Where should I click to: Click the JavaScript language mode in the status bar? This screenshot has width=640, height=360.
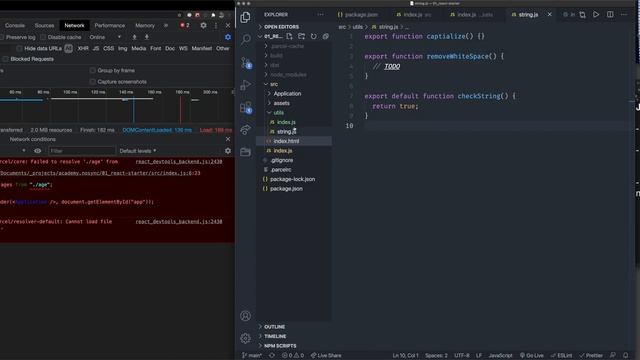[x=500, y=355]
